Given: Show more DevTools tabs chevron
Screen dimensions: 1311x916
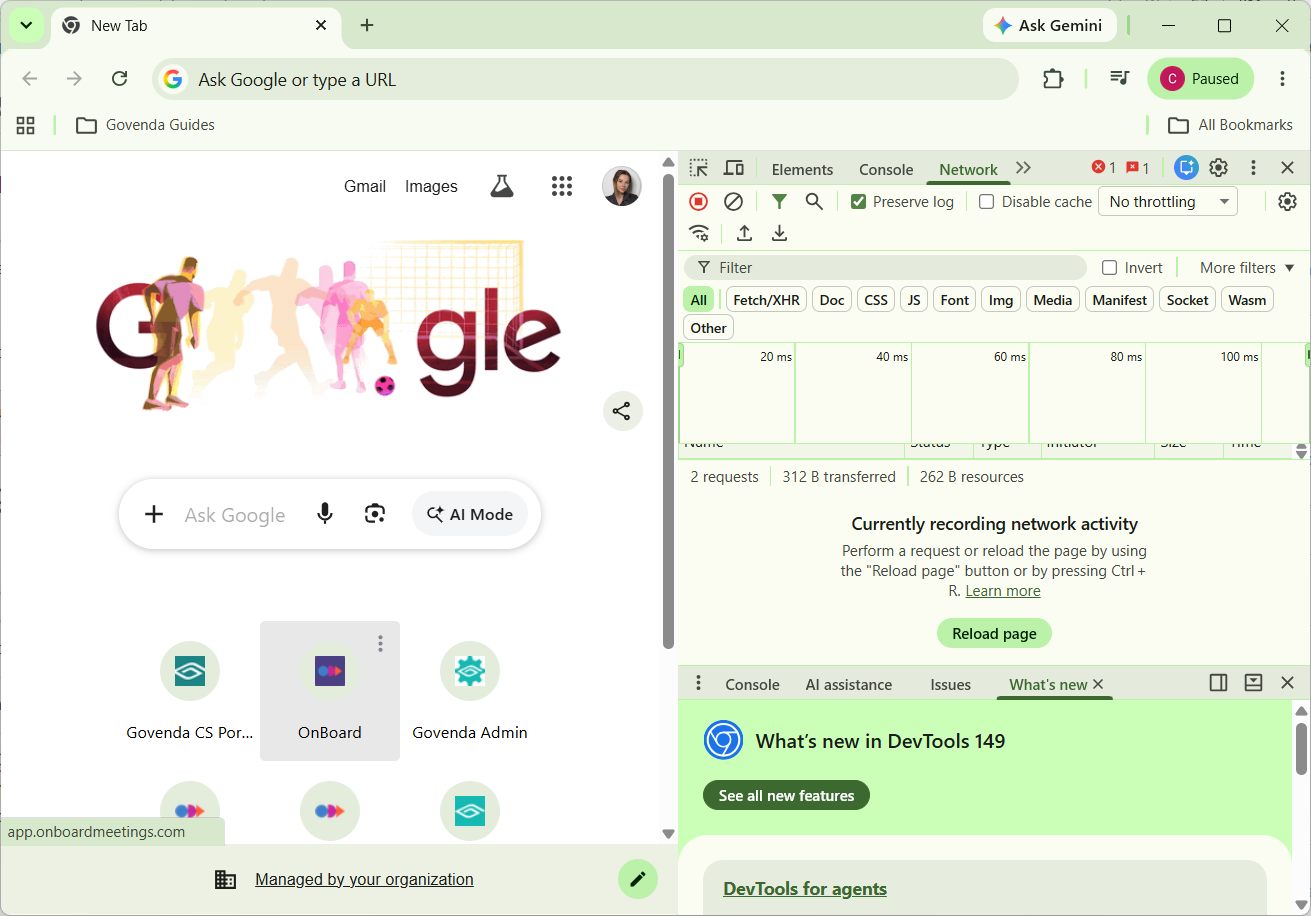Looking at the screenshot, I should click(x=1023, y=168).
